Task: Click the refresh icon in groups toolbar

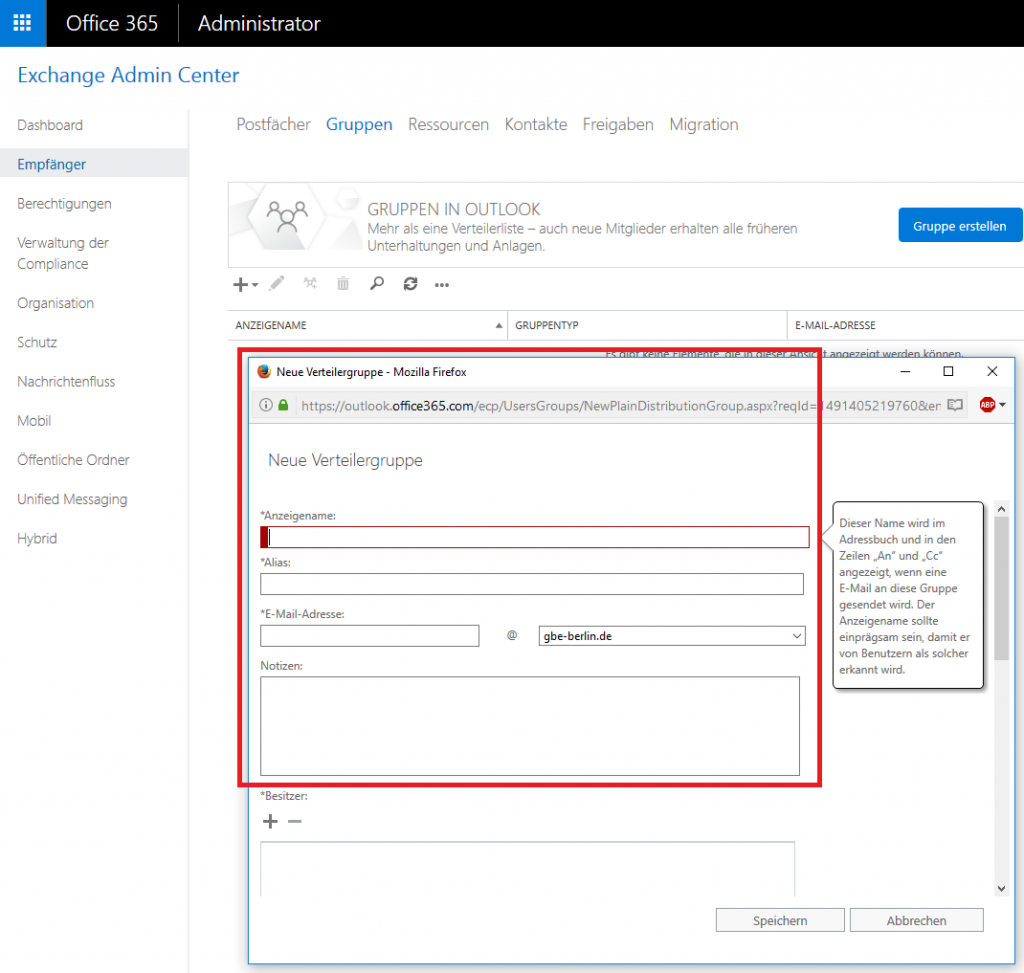Action: point(410,283)
